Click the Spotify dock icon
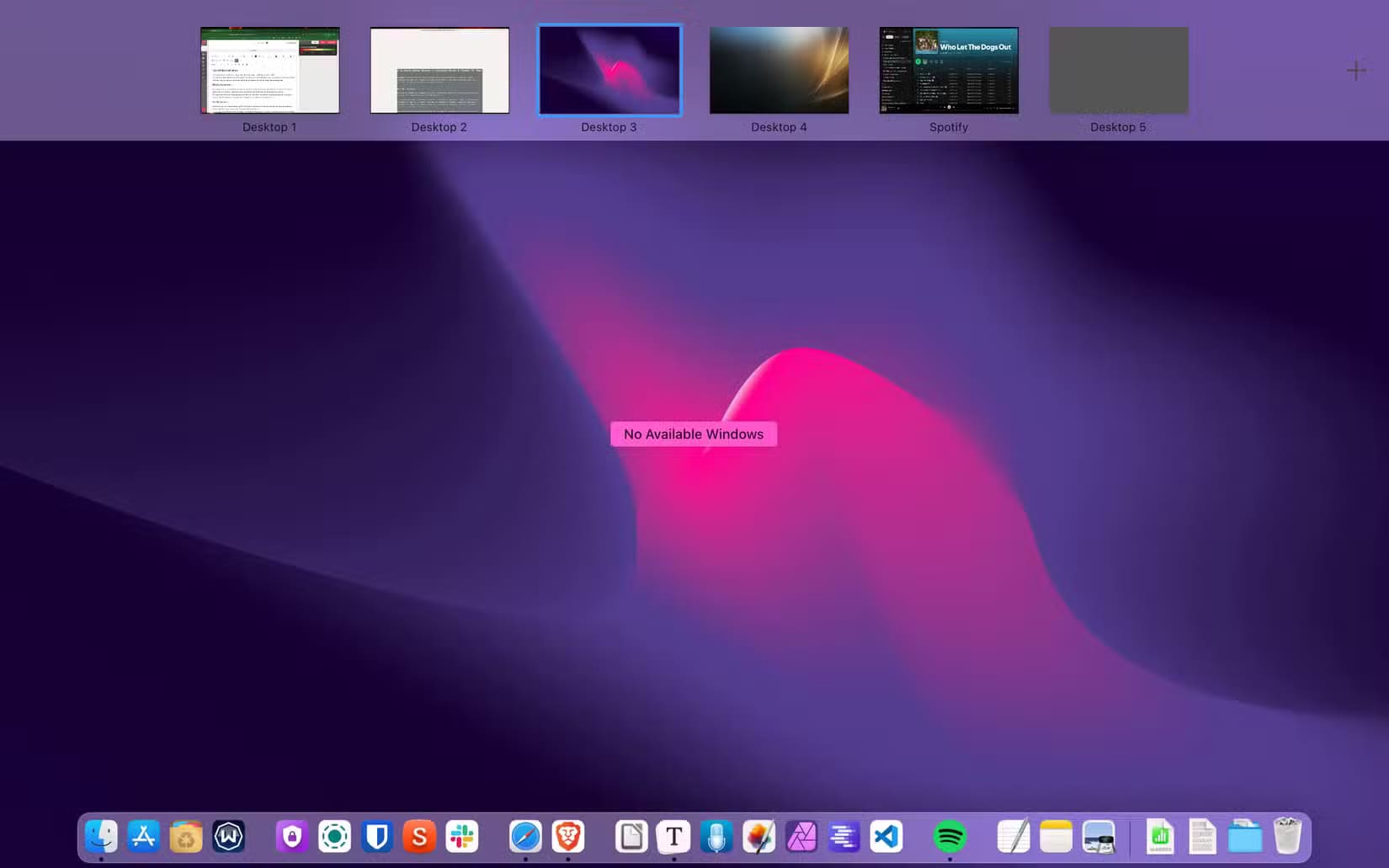Screen dimensions: 1389x868 pyautogui.click(x=950, y=837)
